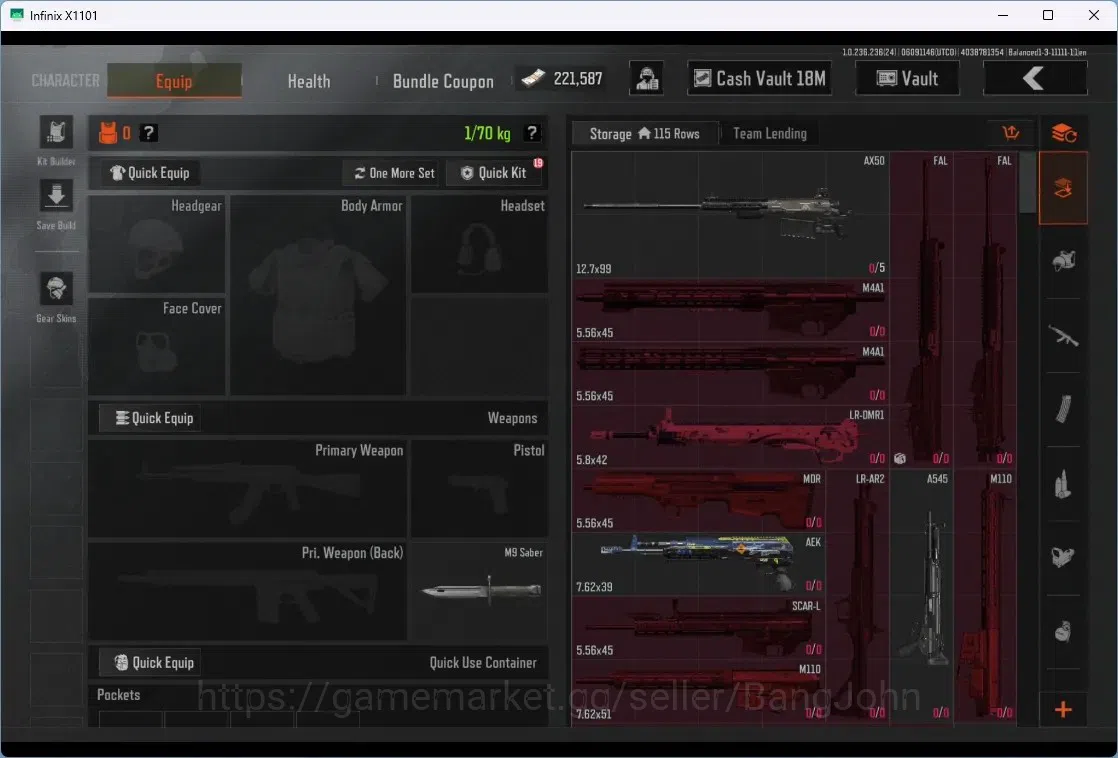Open the Kit Builder tool
Image resolution: width=1118 pixels, height=758 pixels.
(56, 133)
